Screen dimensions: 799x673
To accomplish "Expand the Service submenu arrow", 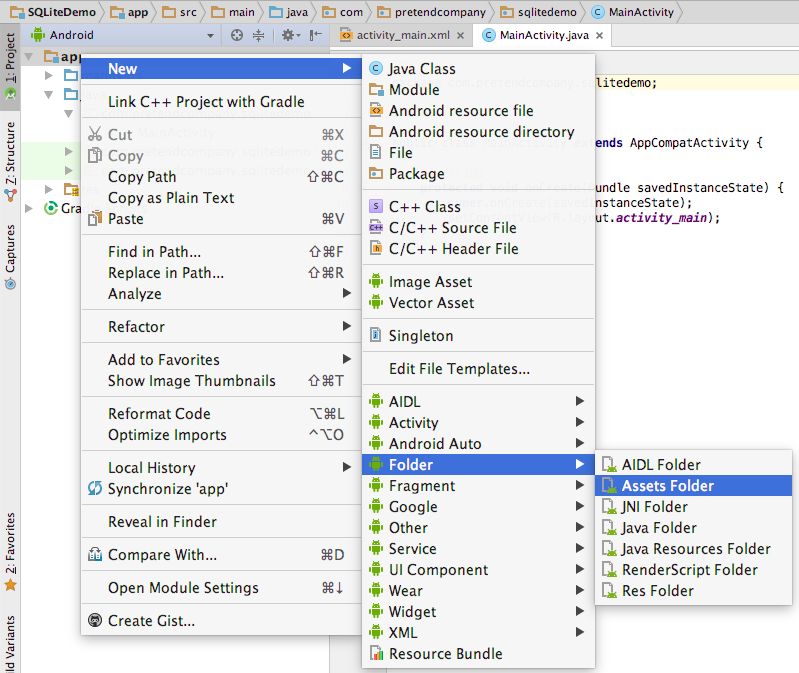I will [579, 548].
